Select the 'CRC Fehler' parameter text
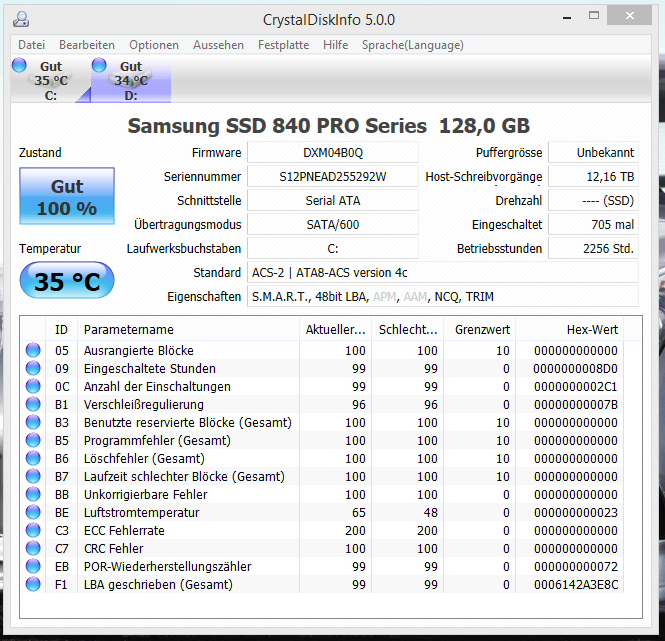Screen dimensions: 665x641 click(x=114, y=549)
